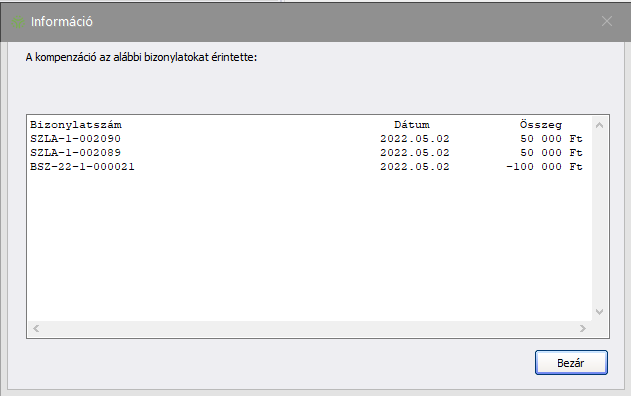Click the empty area in the document list
This screenshot has height=396, width=631.
309,245
